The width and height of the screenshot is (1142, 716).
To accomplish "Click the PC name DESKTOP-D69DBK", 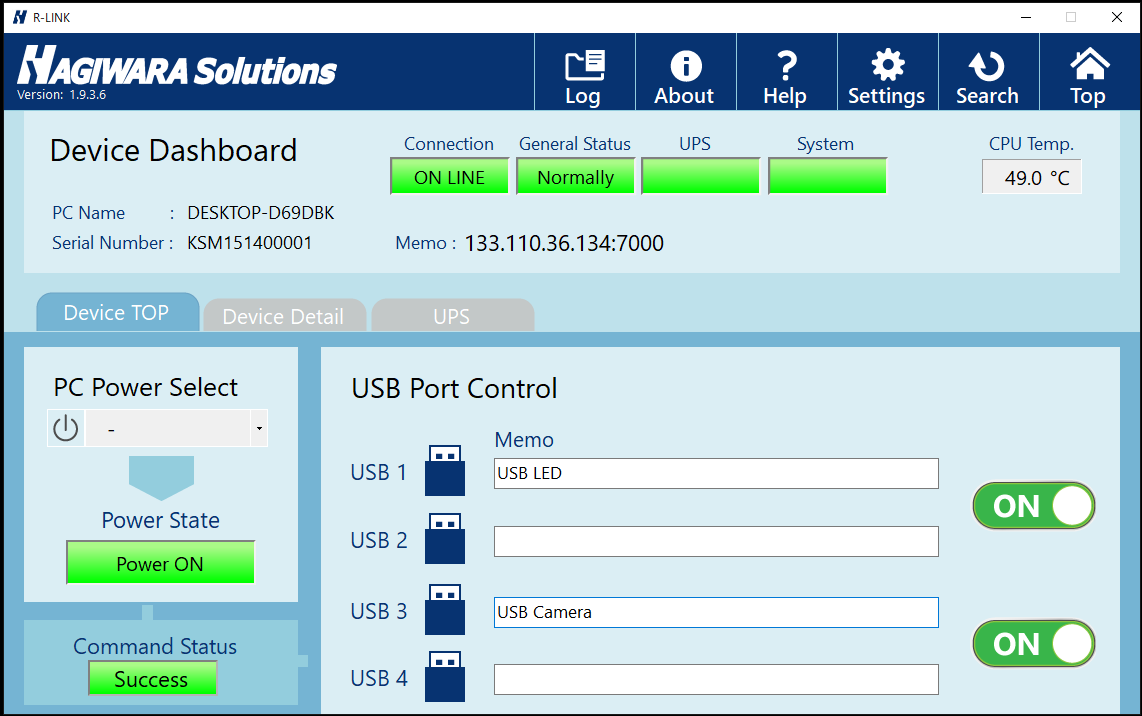I will point(261,213).
